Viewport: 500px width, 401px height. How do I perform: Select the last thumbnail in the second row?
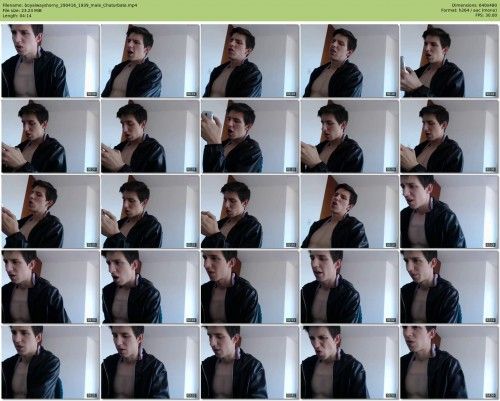click(x=449, y=136)
